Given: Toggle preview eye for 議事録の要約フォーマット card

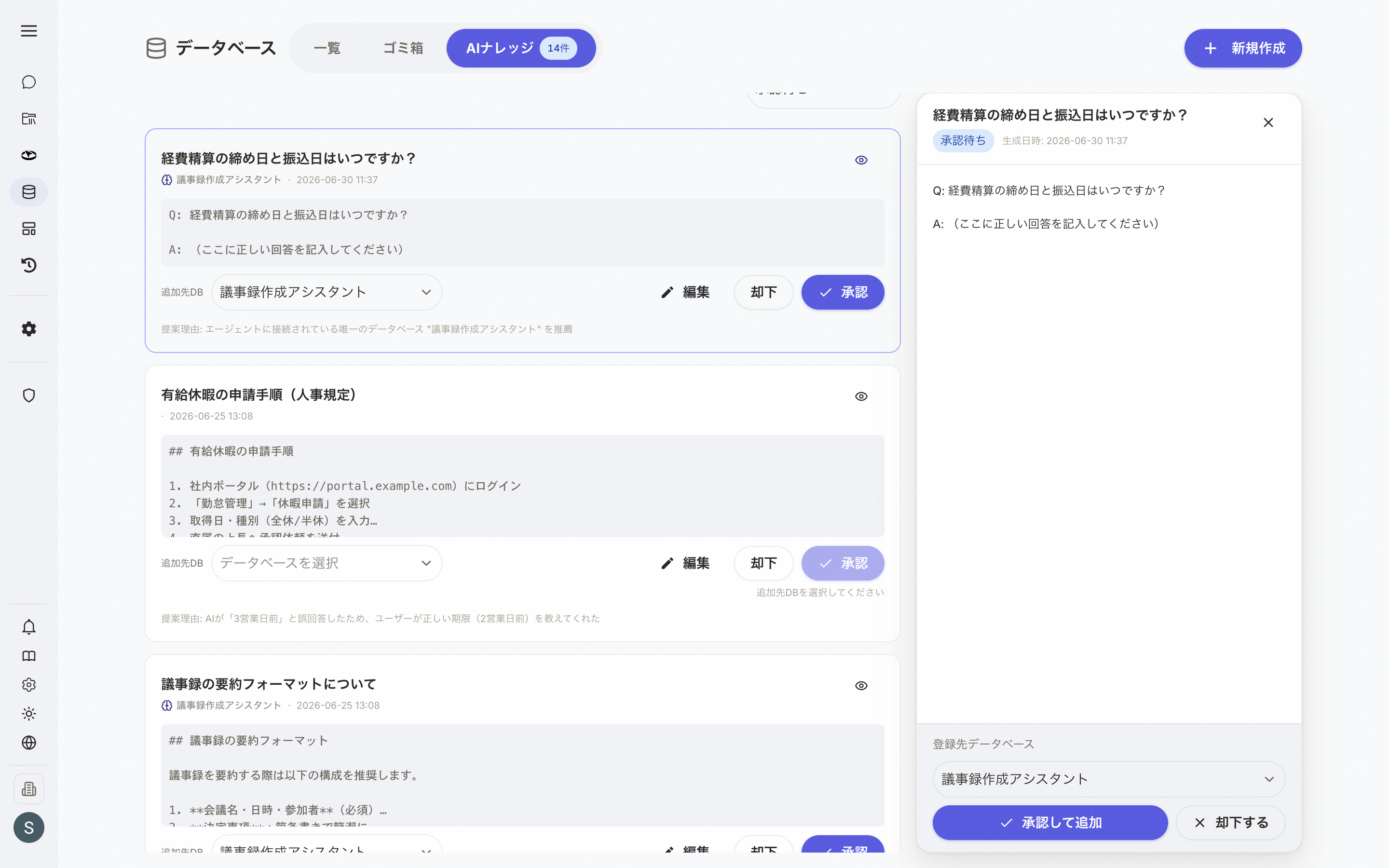Looking at the screenshot, I should tap(861, 686).
